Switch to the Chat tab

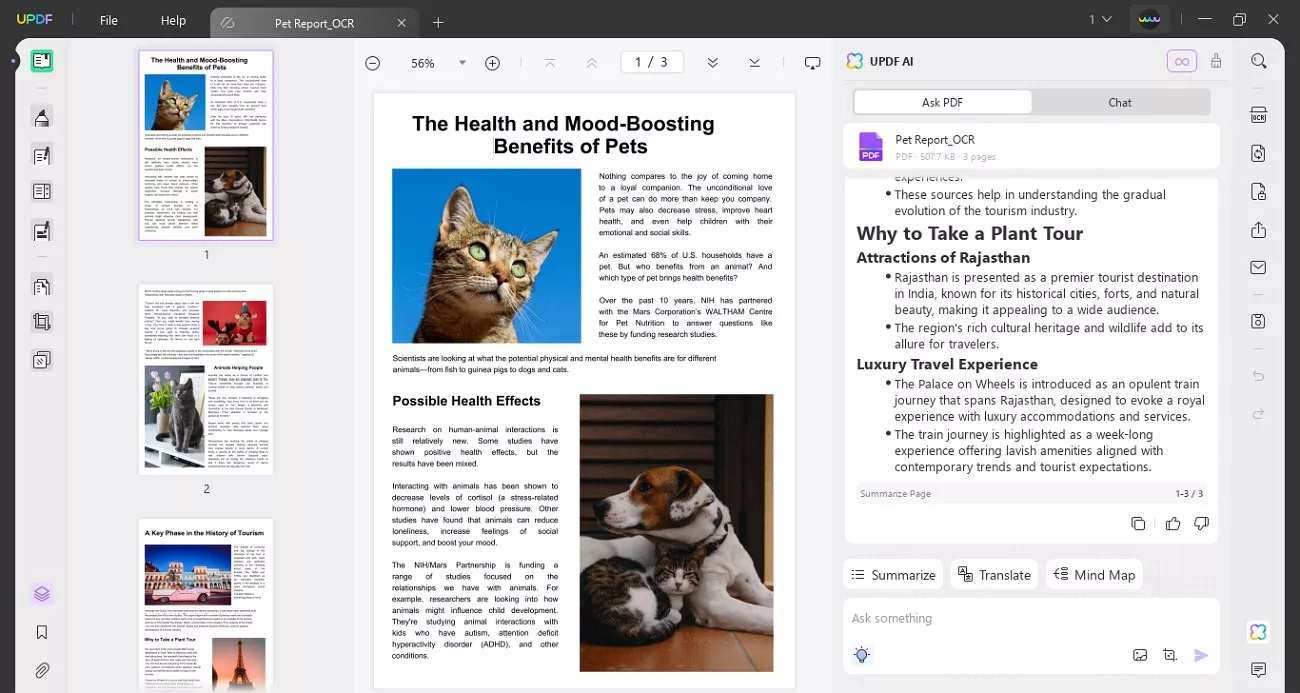click(x=1119, y=102)
